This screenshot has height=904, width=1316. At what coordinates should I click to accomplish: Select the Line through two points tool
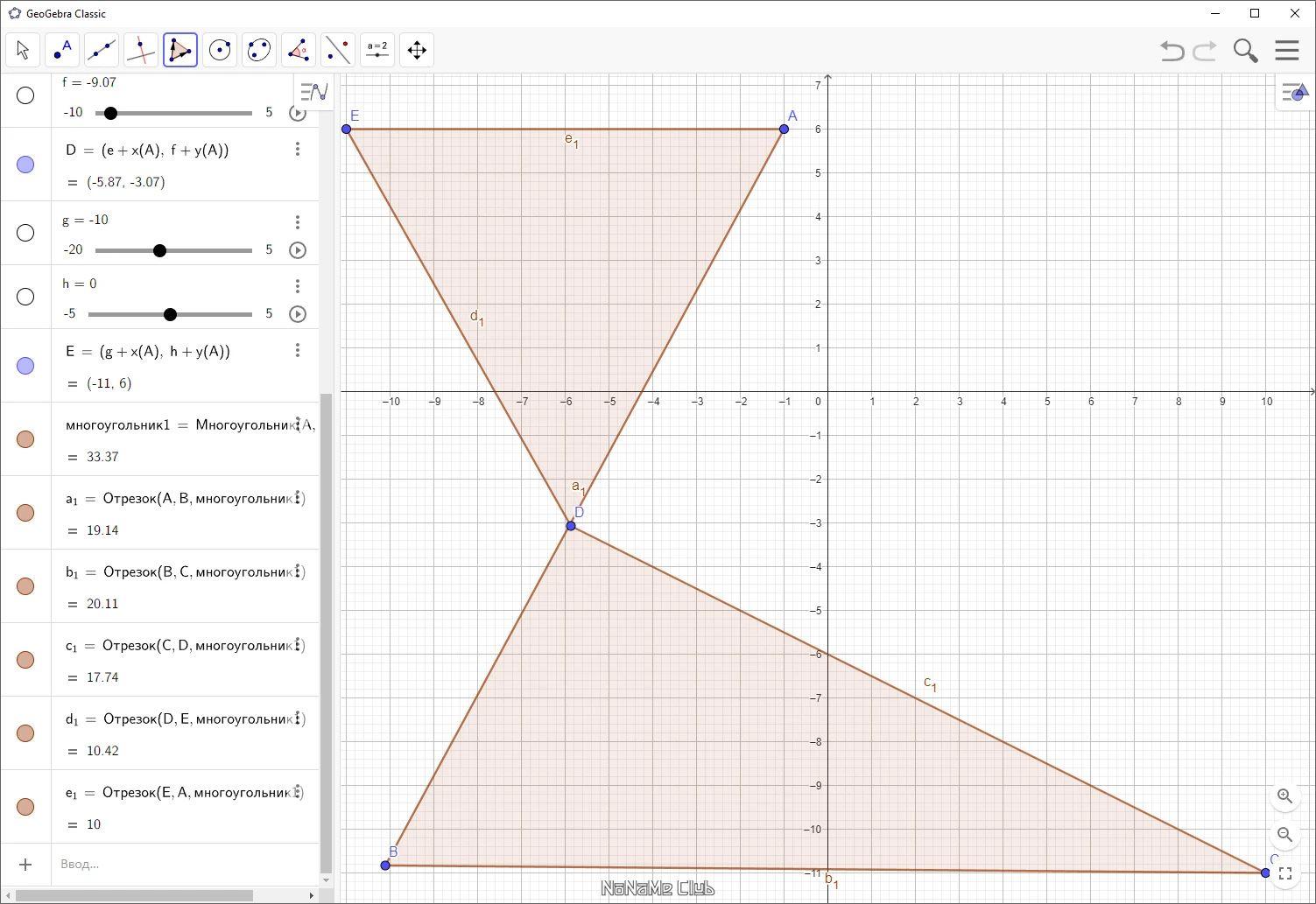point(102,50)
